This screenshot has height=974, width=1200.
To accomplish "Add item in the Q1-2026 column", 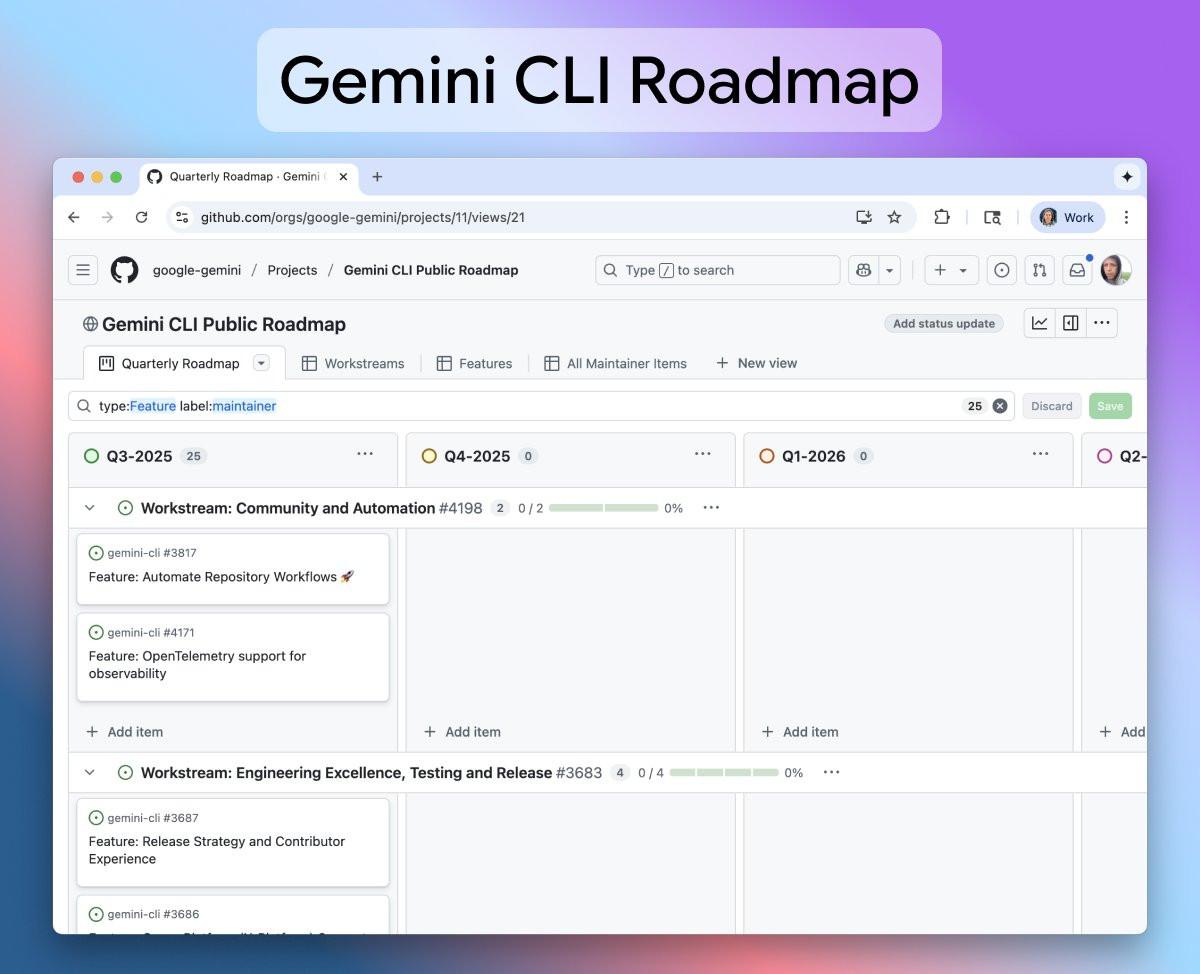I will 801,732.
